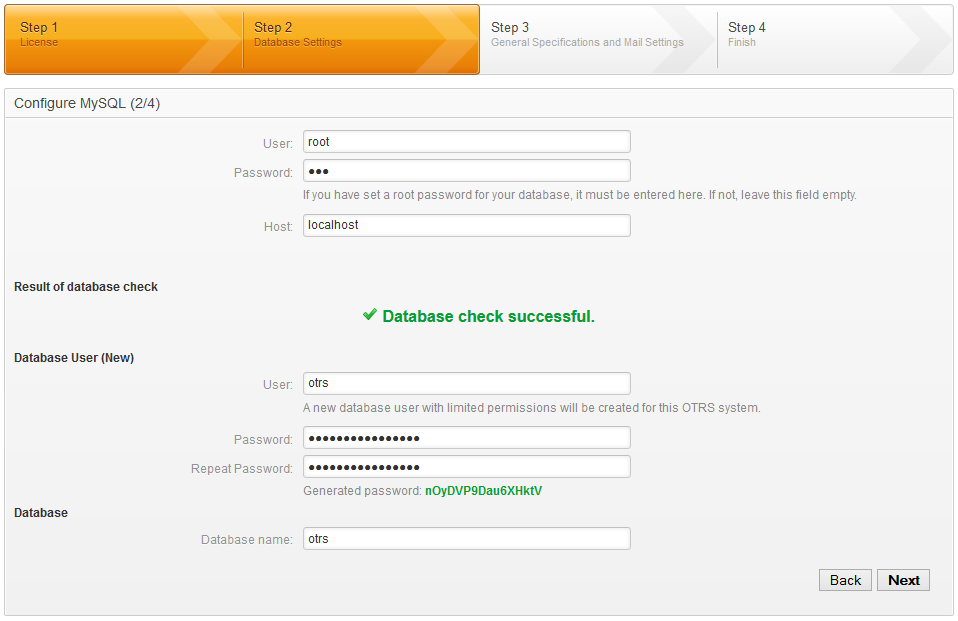Click the root User input field
Viewport: 958px width, 621px height.
click(x=466, y=142)
